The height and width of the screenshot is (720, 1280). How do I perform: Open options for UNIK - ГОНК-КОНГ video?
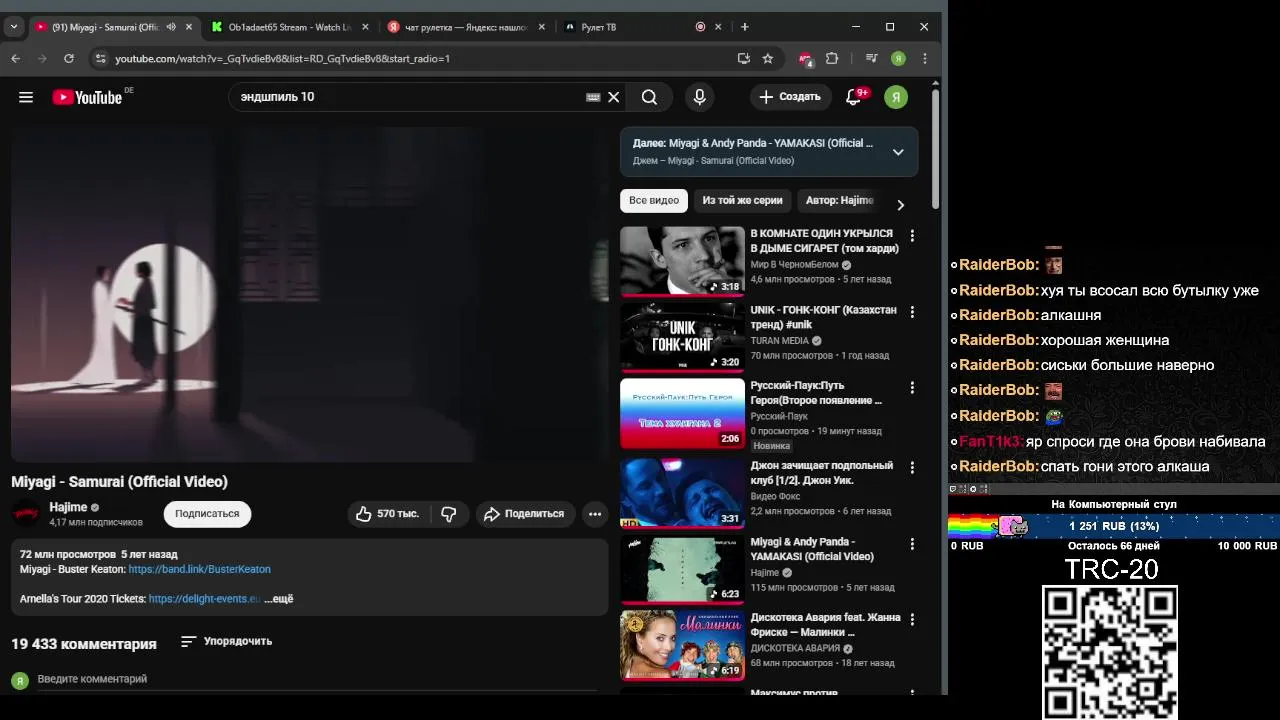tap(912, 312)
